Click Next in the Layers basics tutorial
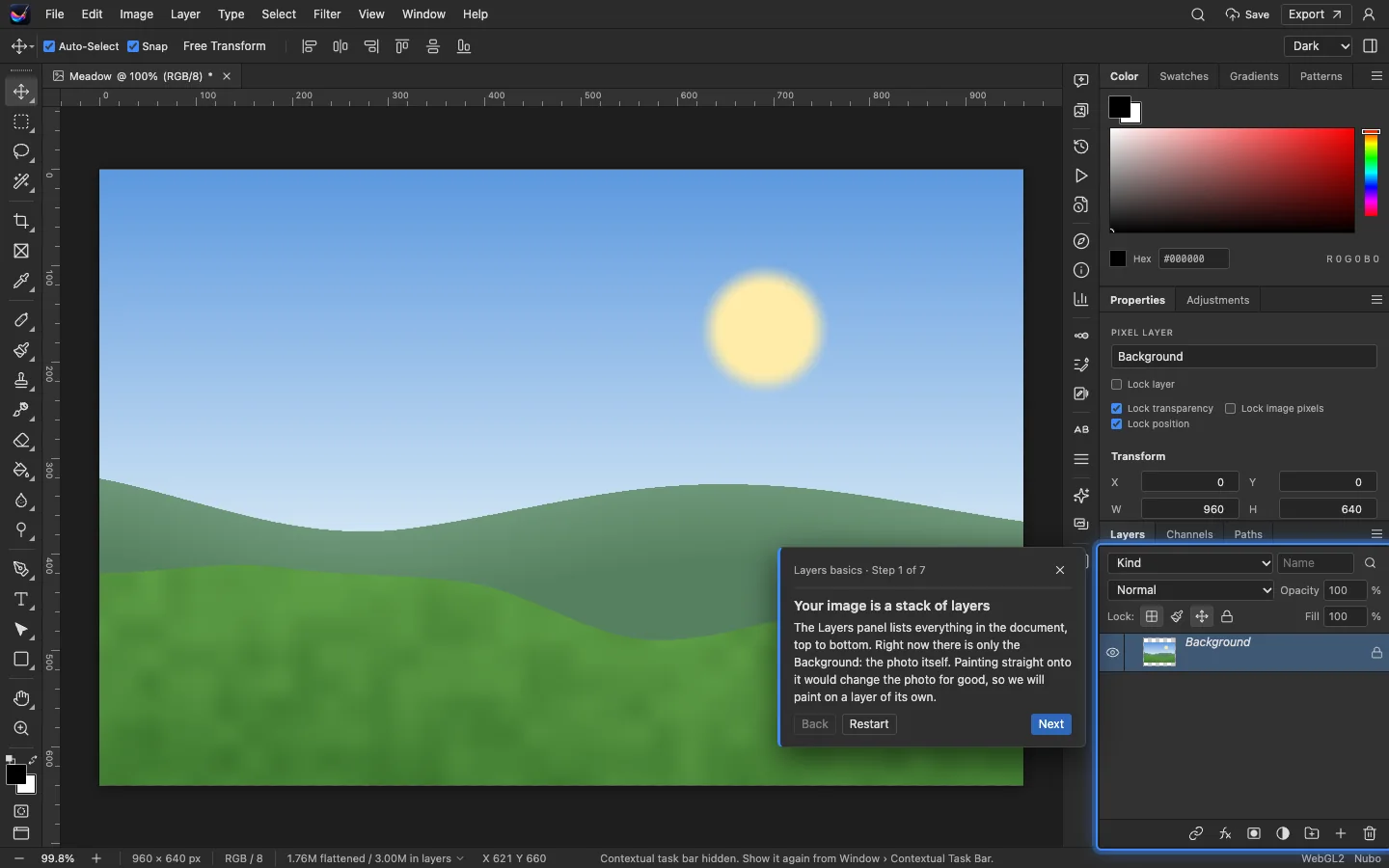 click(1051, 724)
